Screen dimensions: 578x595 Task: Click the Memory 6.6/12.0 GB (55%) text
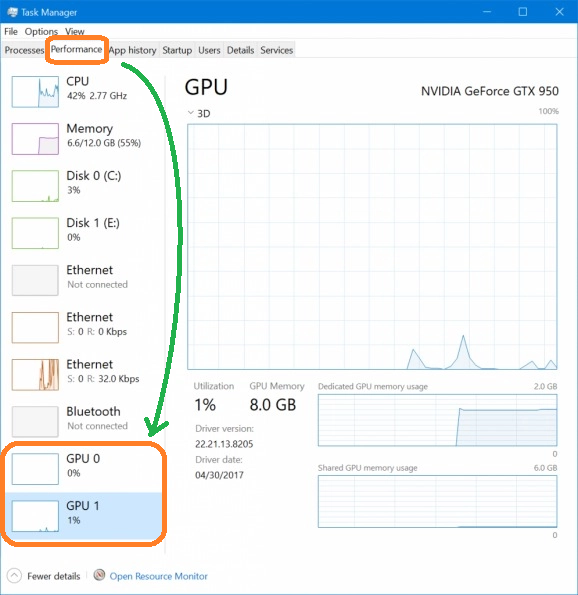point(104,143)
